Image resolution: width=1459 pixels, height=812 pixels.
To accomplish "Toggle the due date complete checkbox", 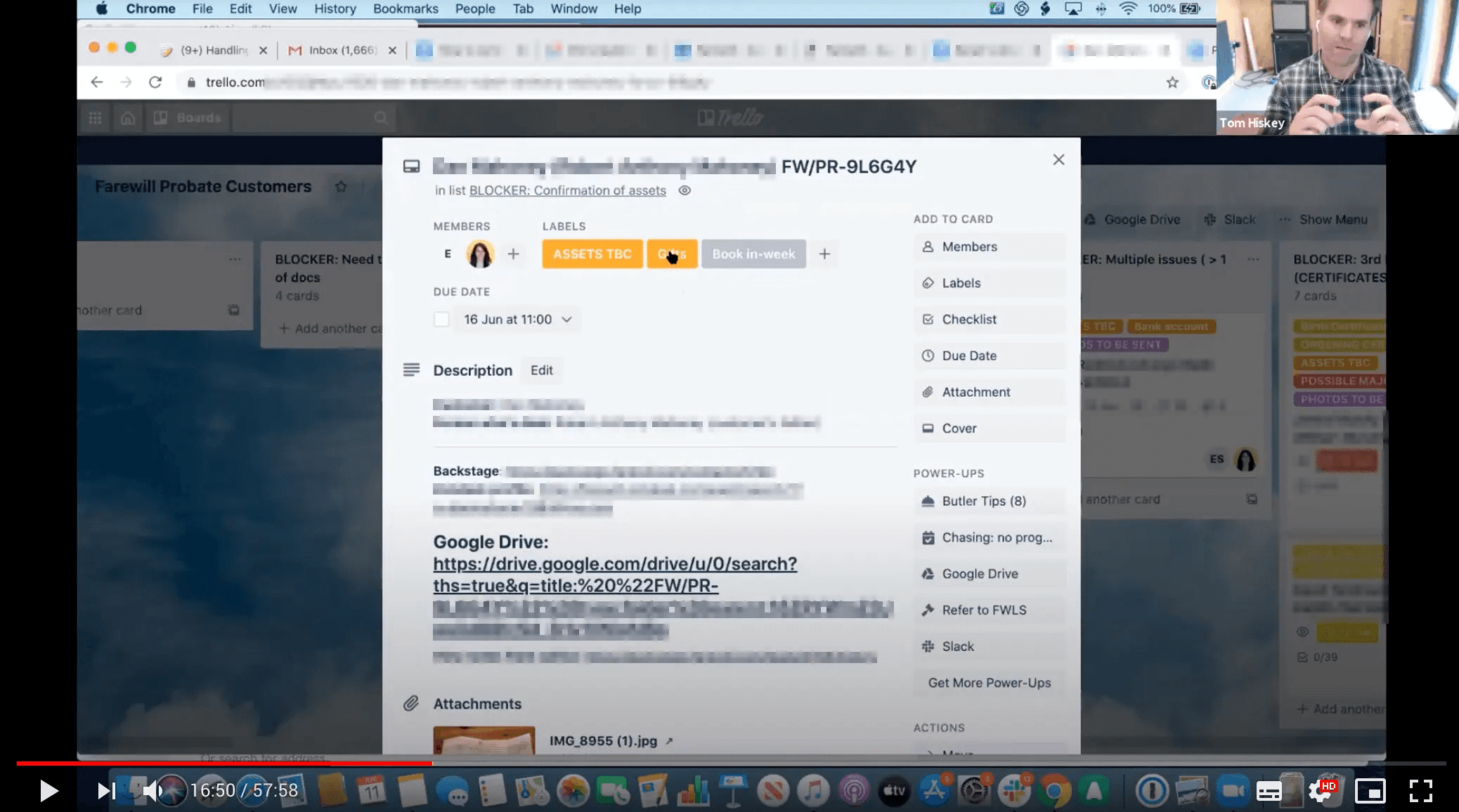I will (x=441, y=320).
